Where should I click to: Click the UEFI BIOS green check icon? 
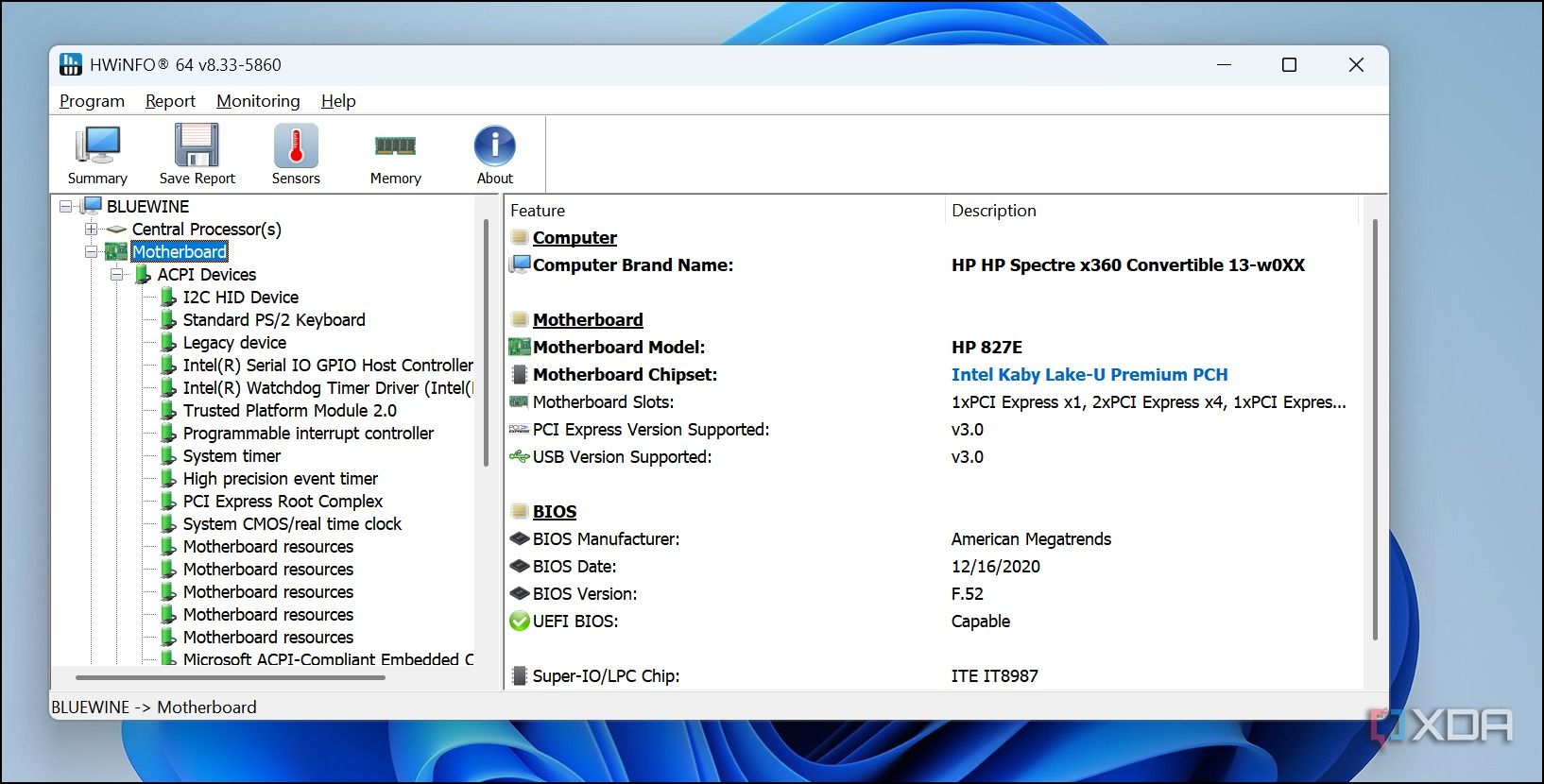[x=519, y=622]
